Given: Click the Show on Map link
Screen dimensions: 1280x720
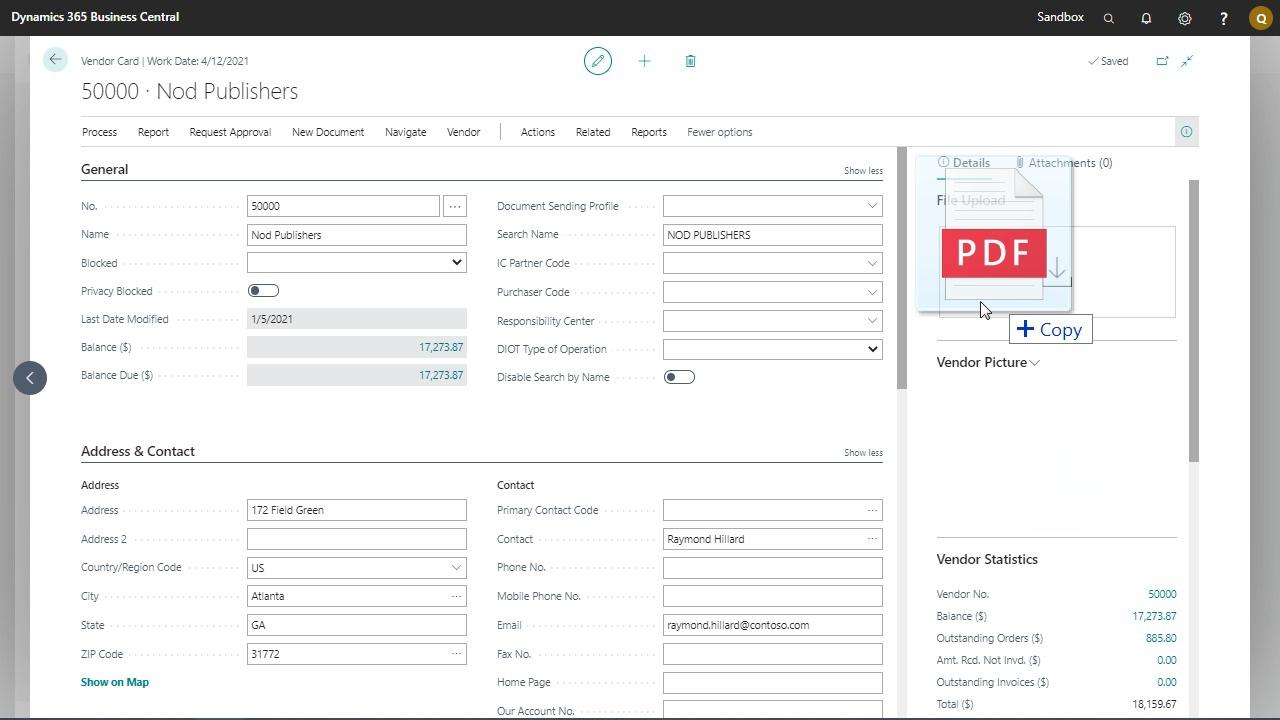Looking at the screenshot, I should tap(115, 682).
